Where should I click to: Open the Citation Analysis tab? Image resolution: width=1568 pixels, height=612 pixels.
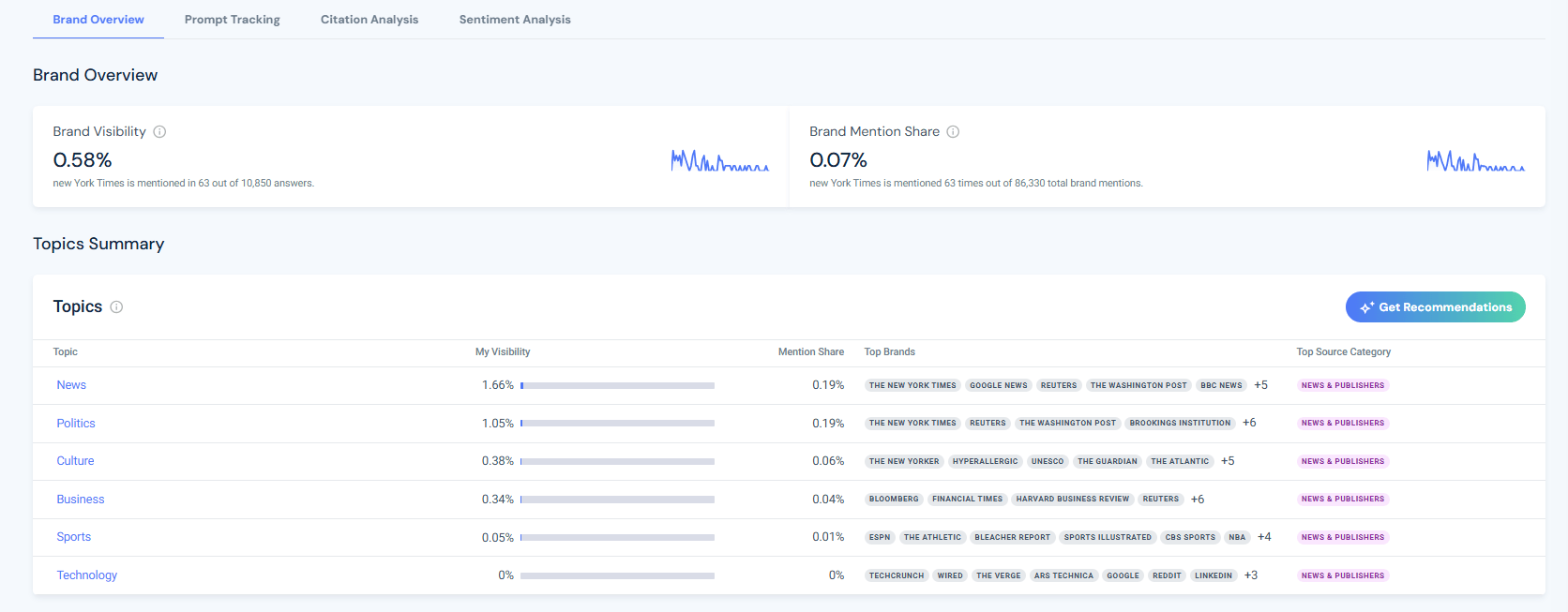point(369,20)
